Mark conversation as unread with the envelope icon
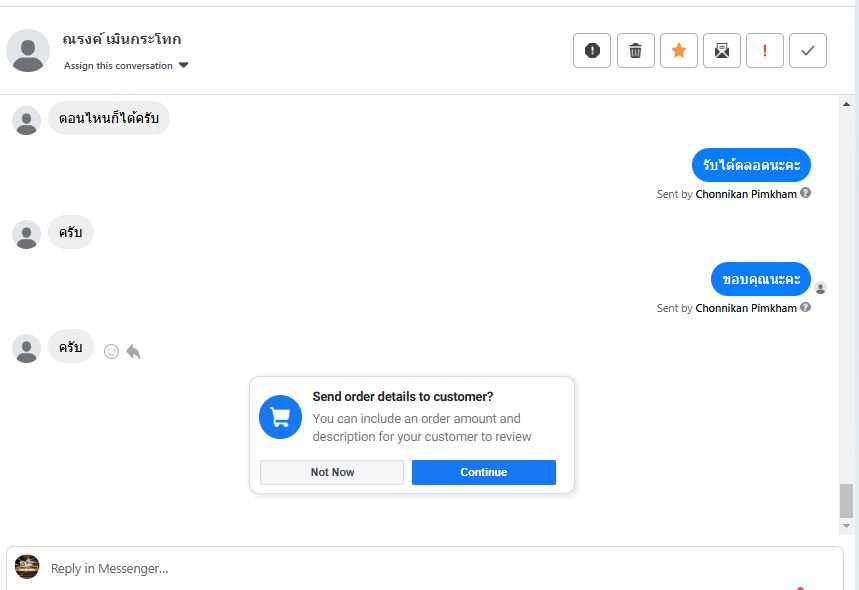859x590 pixels. [722, 51]
